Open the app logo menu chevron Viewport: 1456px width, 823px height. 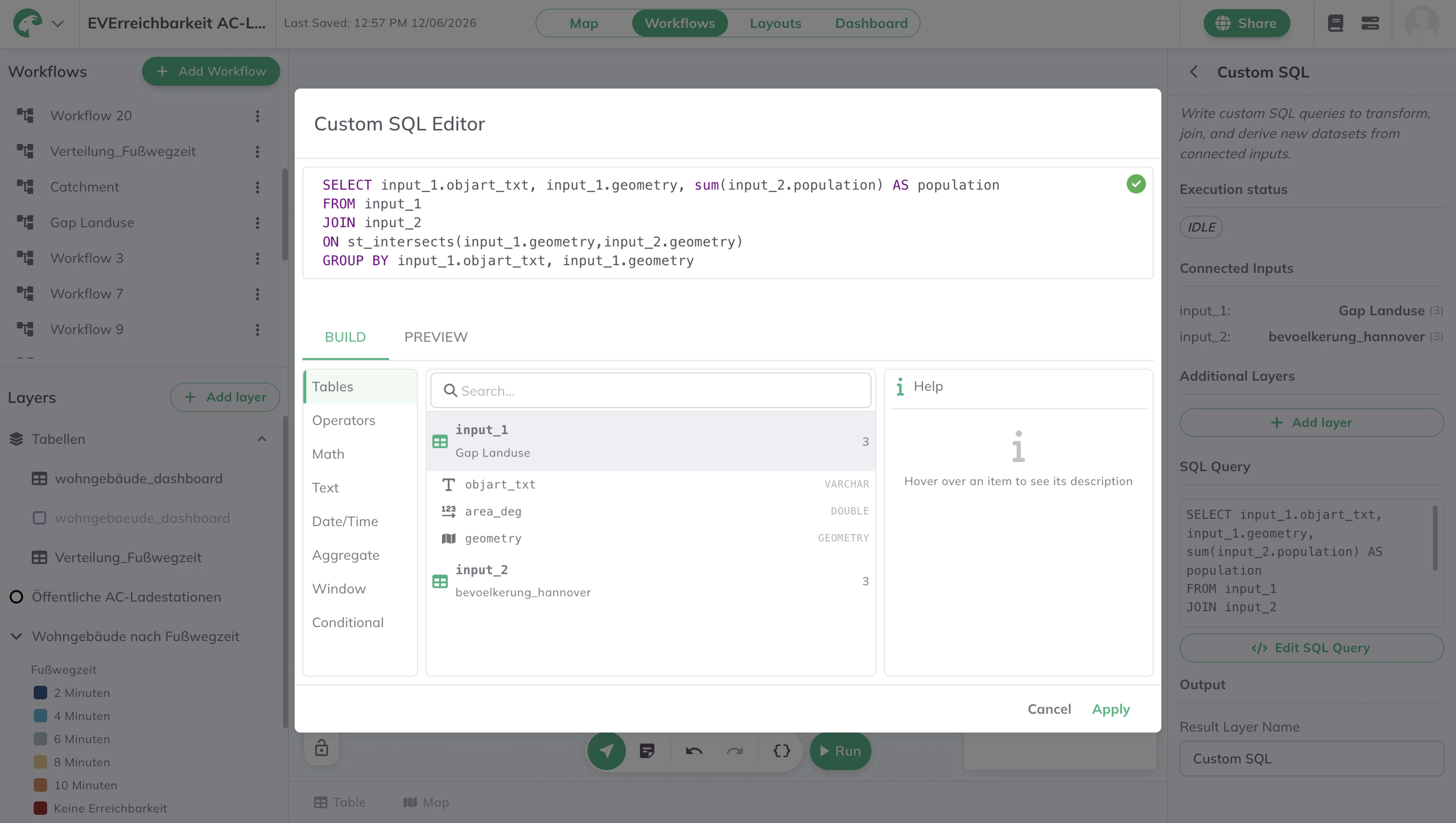coord(58,24)
